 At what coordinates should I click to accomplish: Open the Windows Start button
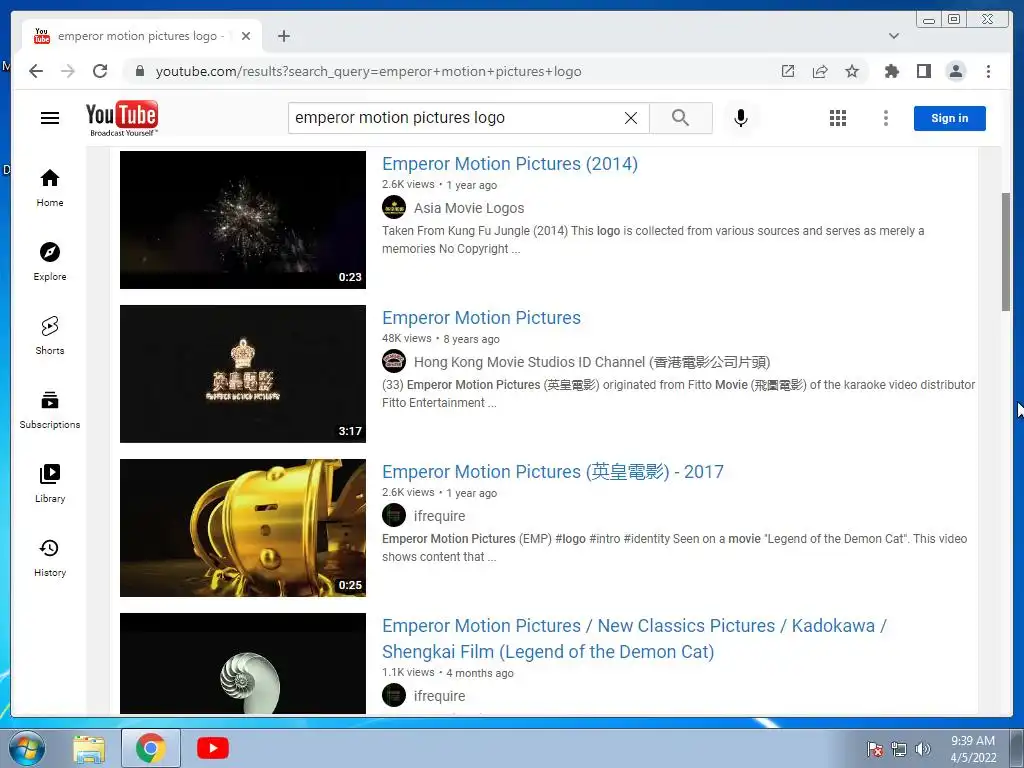26,748
